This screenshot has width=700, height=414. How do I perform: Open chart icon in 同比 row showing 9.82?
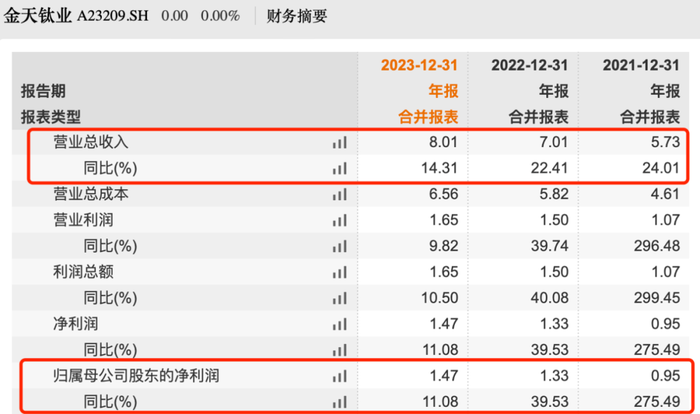point(339,246)
